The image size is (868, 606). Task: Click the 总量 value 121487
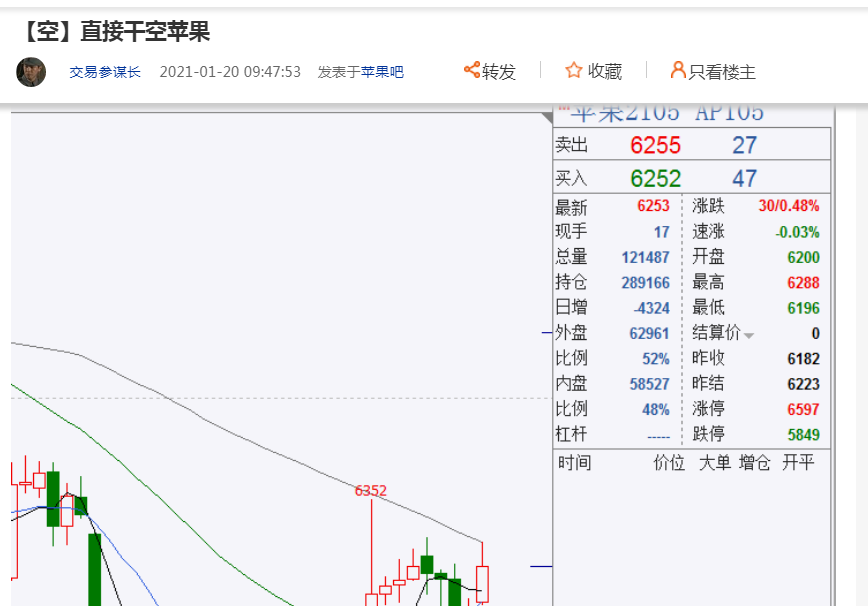[x=645, y=257]
